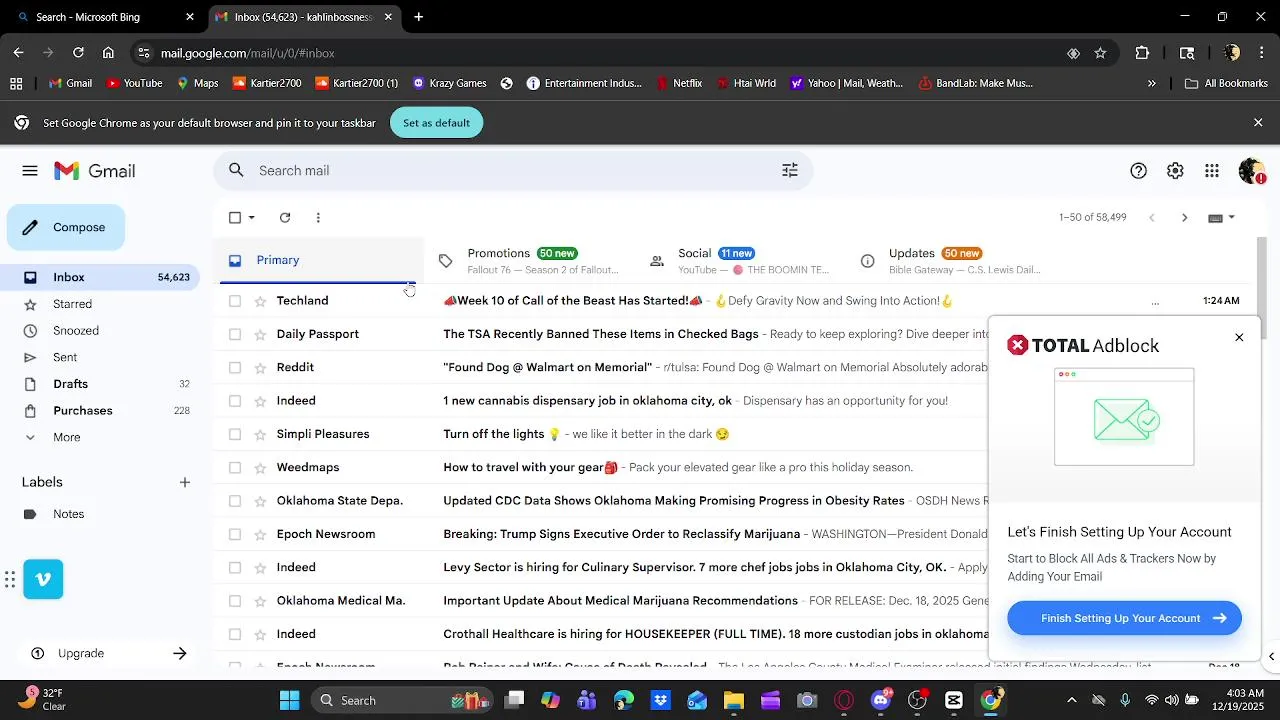Open Gmail Support help icon
The image size is (1280, 720).
click(1138, 171)
